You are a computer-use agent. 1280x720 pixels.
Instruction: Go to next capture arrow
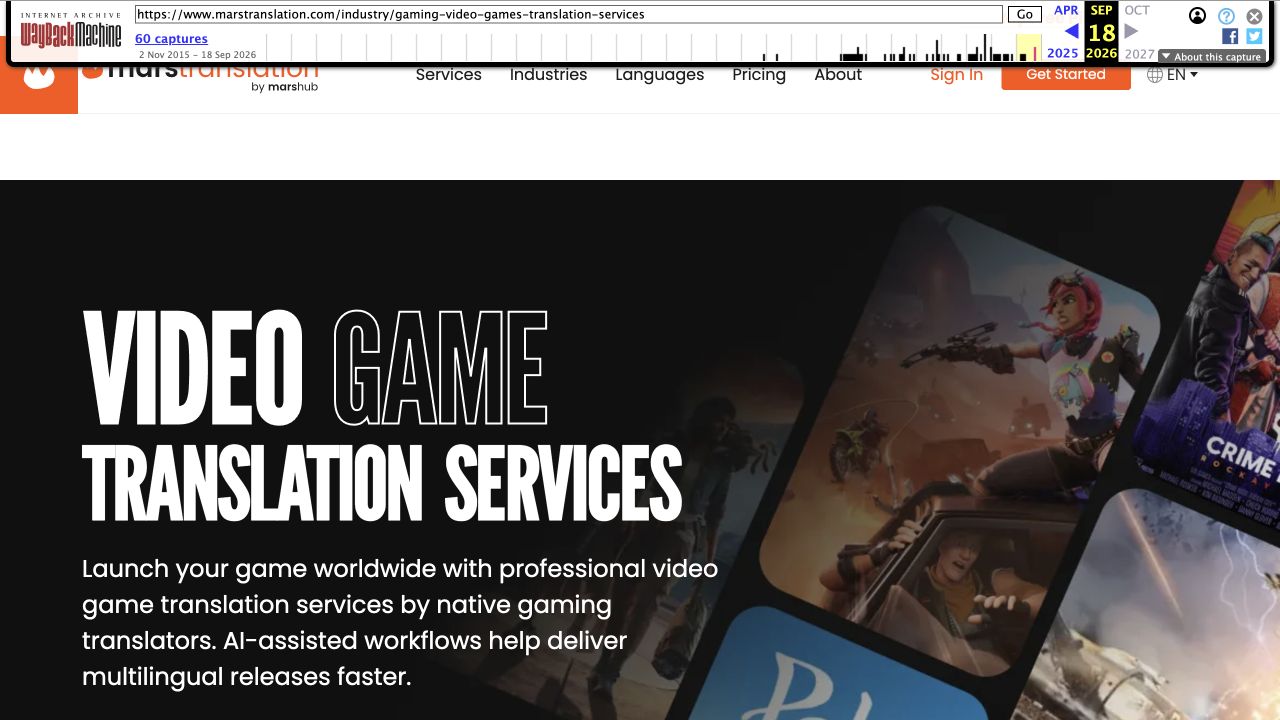coord(1132,31)
